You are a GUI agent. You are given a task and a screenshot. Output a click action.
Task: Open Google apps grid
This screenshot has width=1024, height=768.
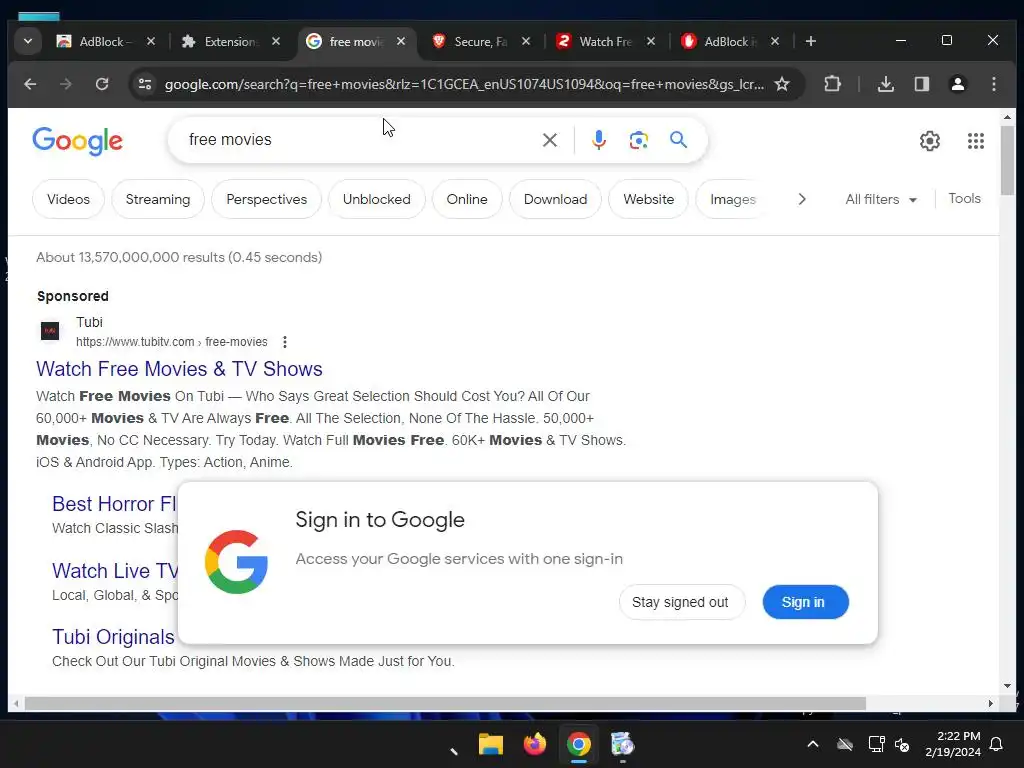tap(976, 141)
